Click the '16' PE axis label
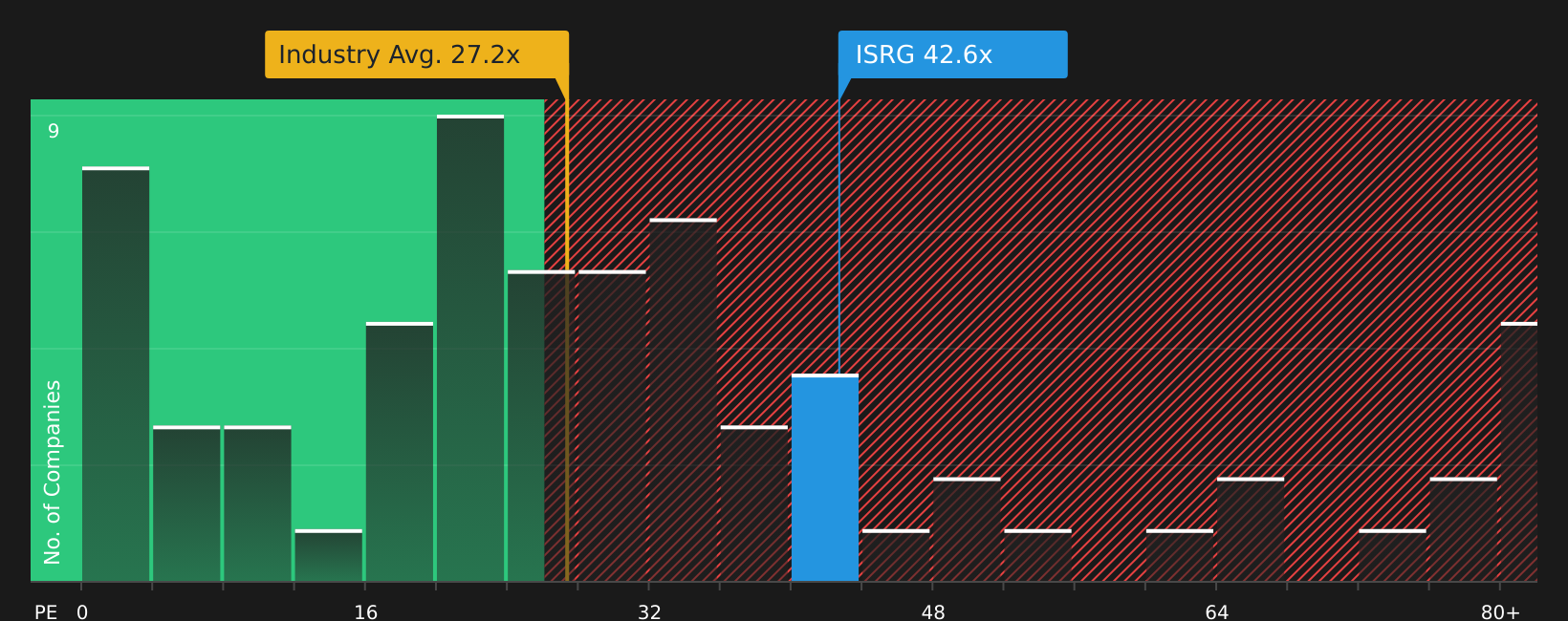Image resolution: width=1568 pixels, height=621 pixels. 366,612
